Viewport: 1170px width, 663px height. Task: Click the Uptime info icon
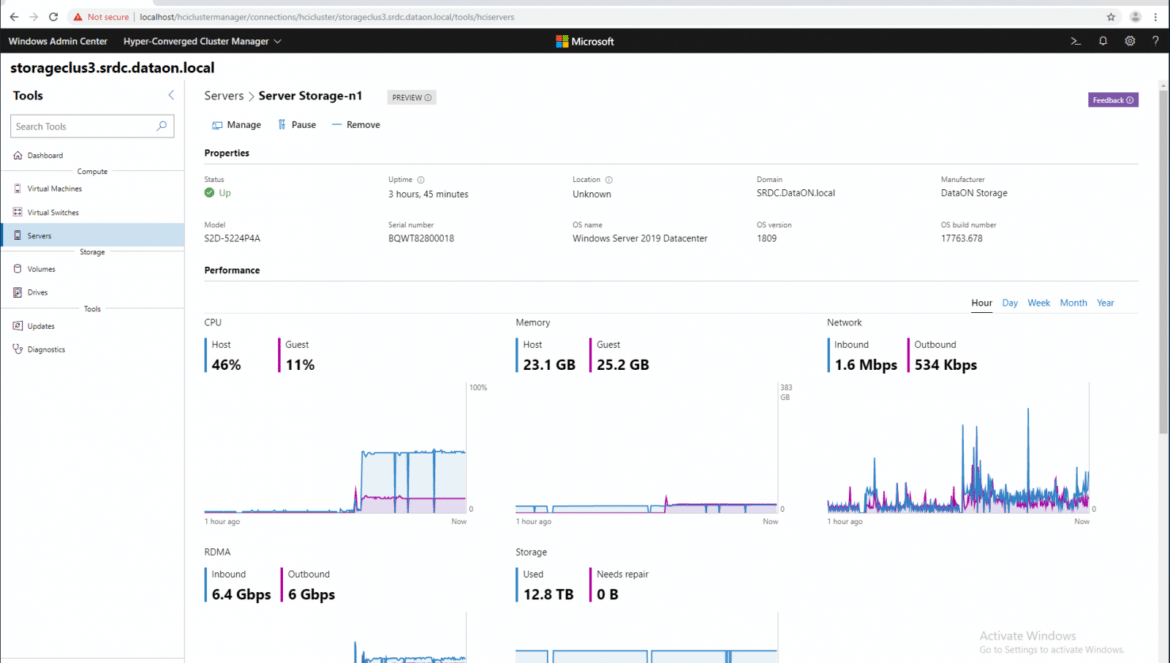[421, 180]
